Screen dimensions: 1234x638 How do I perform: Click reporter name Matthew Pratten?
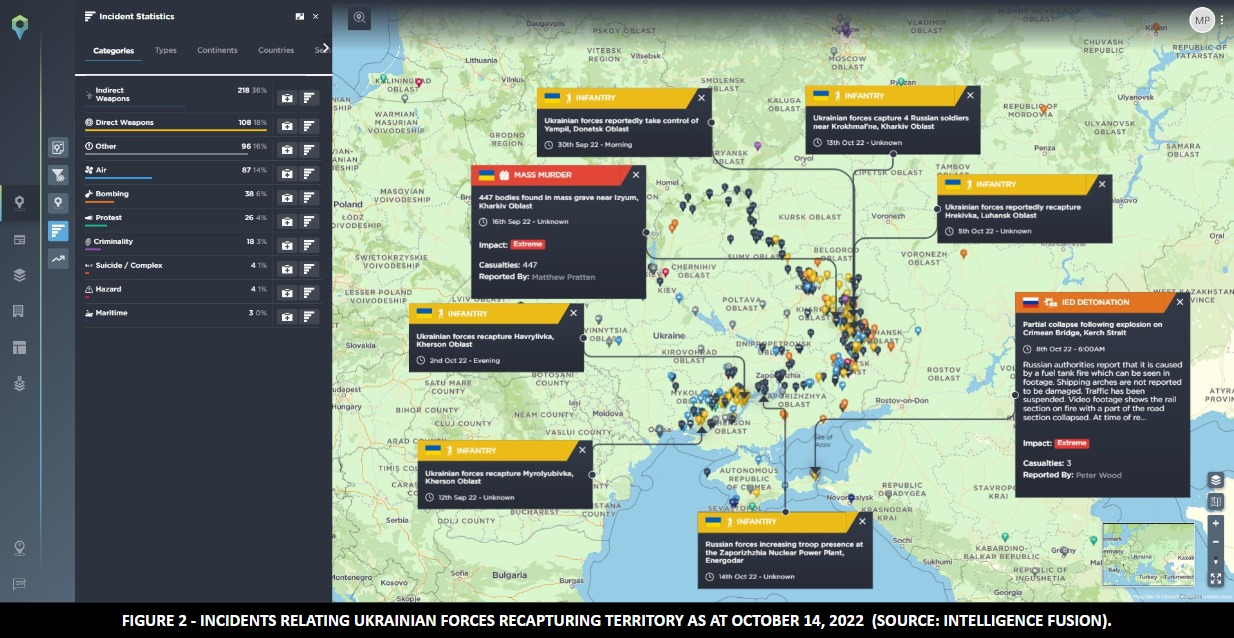563,276
